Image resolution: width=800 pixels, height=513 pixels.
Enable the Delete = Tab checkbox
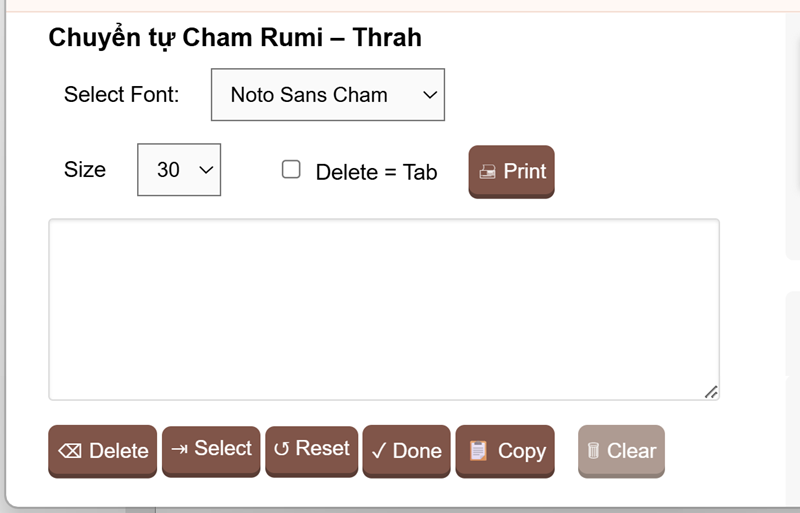[291, 170]
